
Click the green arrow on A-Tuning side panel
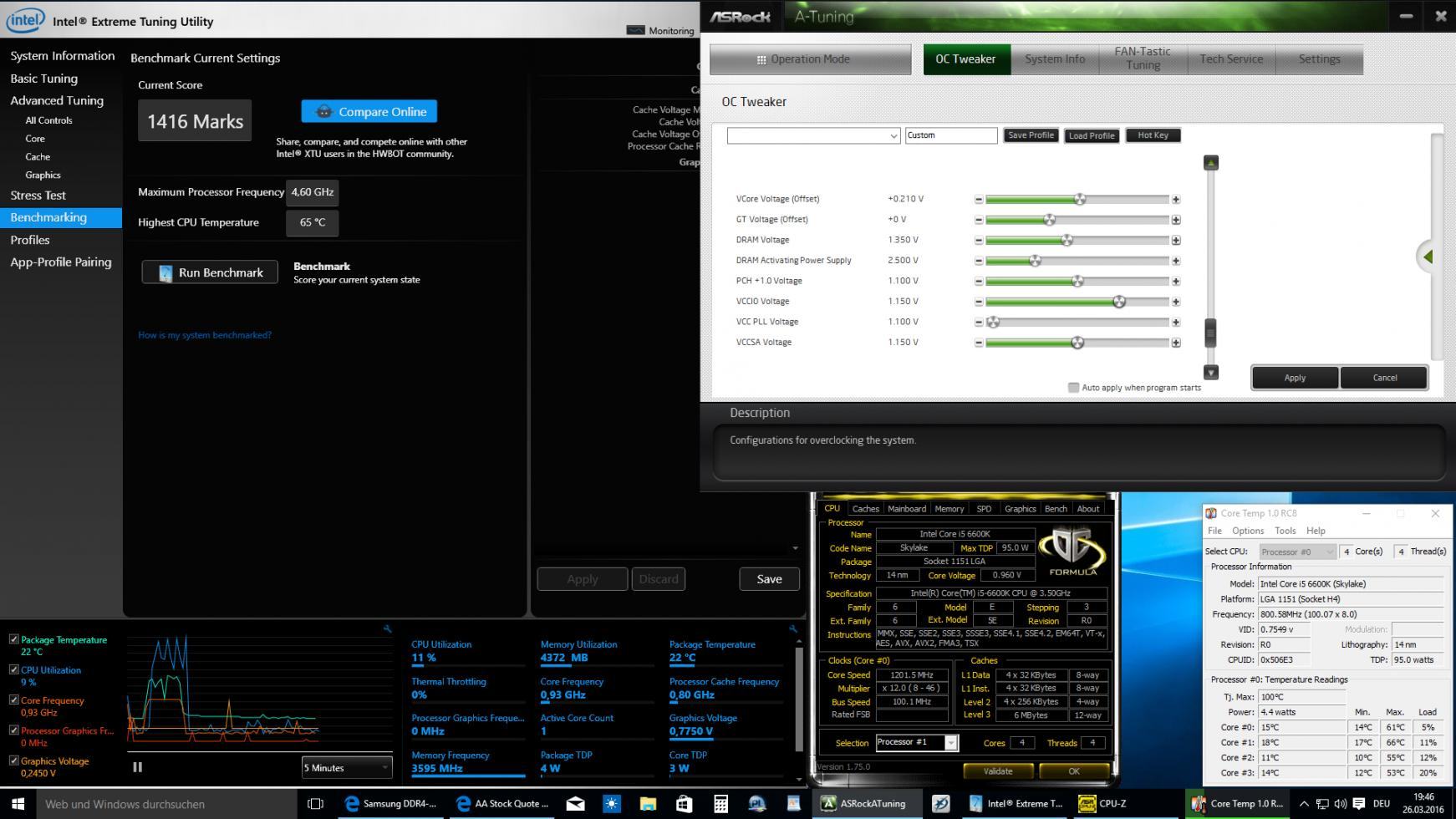click(1428, 257)
